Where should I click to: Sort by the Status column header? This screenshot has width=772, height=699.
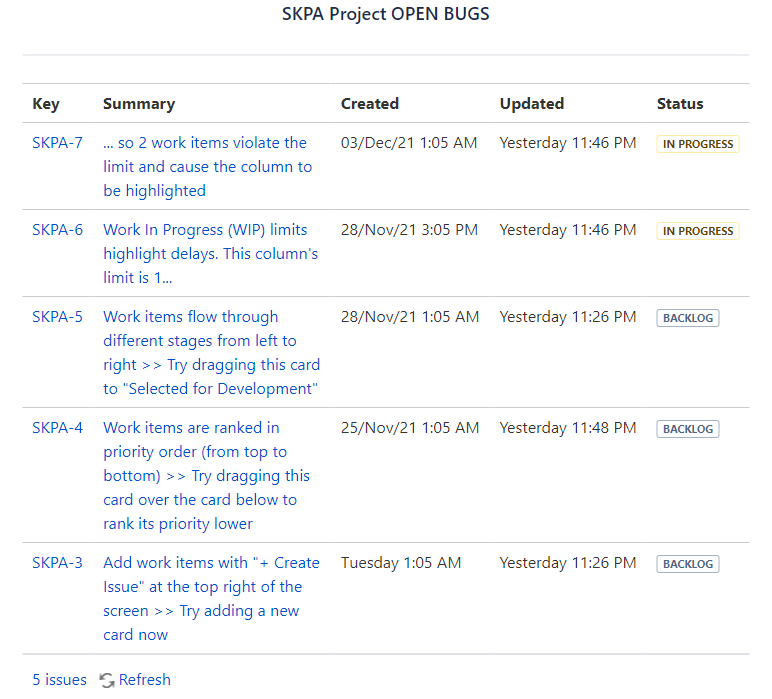pyautogui.click(x=680, y=104)
